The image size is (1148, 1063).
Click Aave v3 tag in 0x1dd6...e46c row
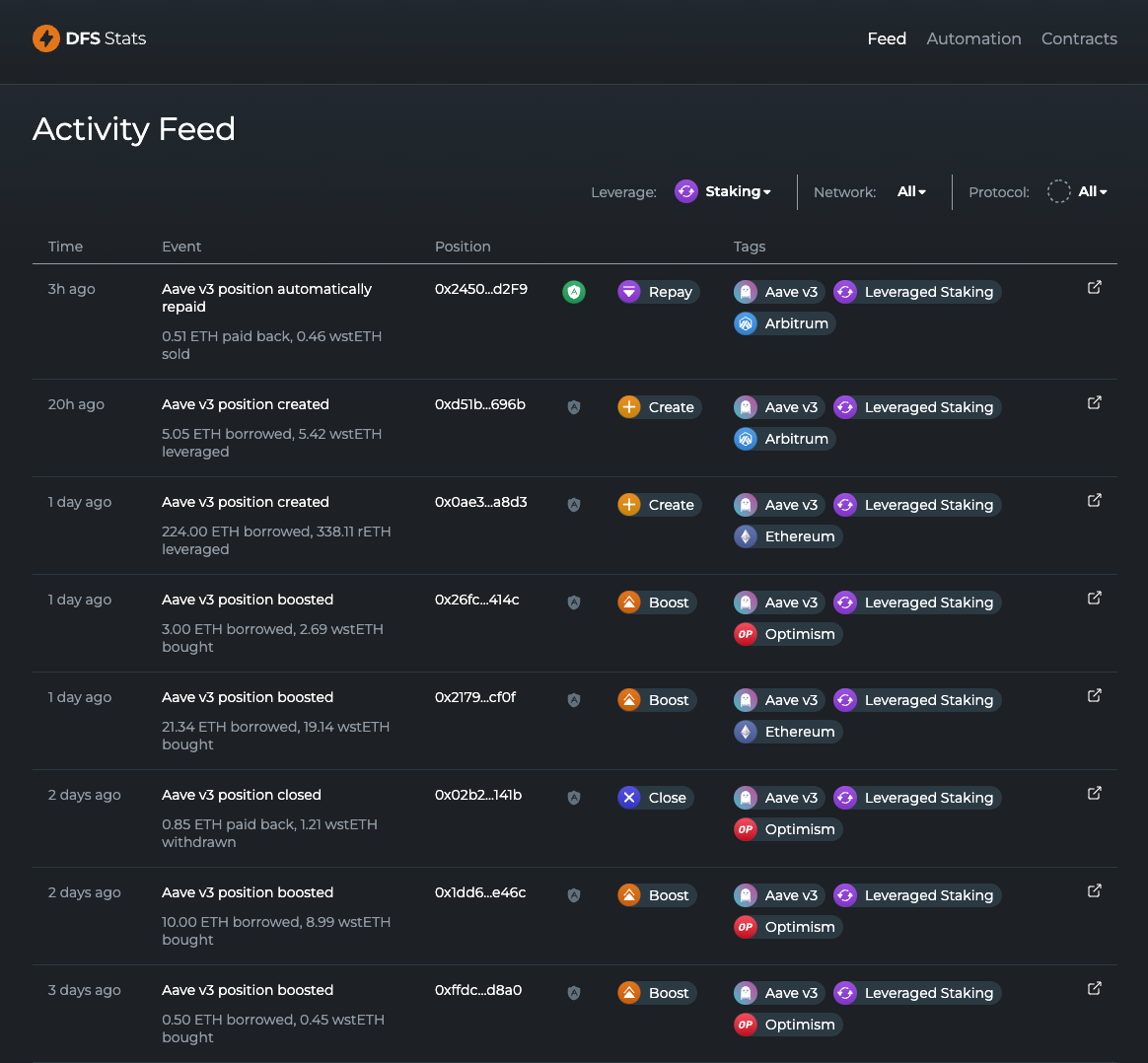[779, 894]
